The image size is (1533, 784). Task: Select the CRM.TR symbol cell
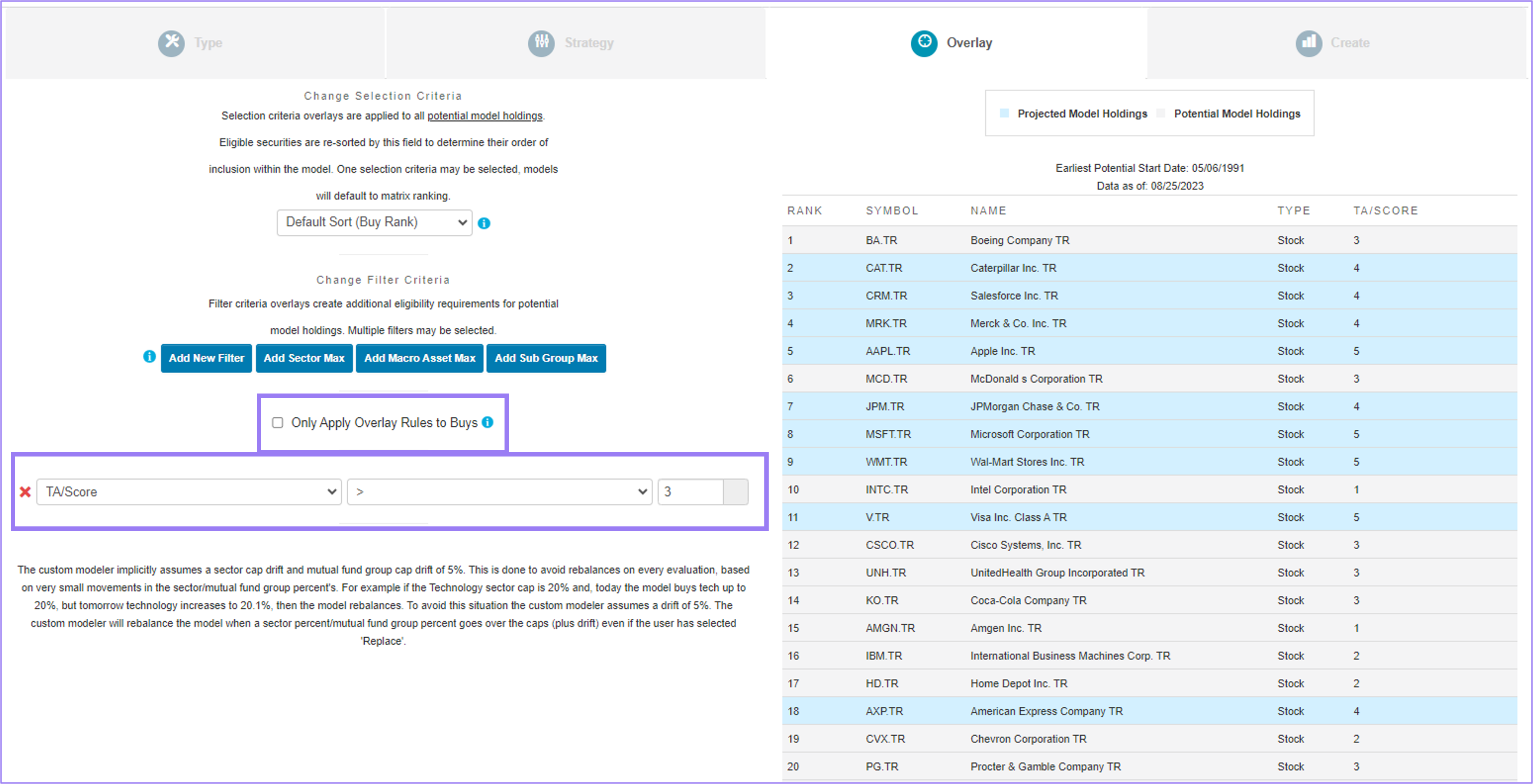pos(886,296)
